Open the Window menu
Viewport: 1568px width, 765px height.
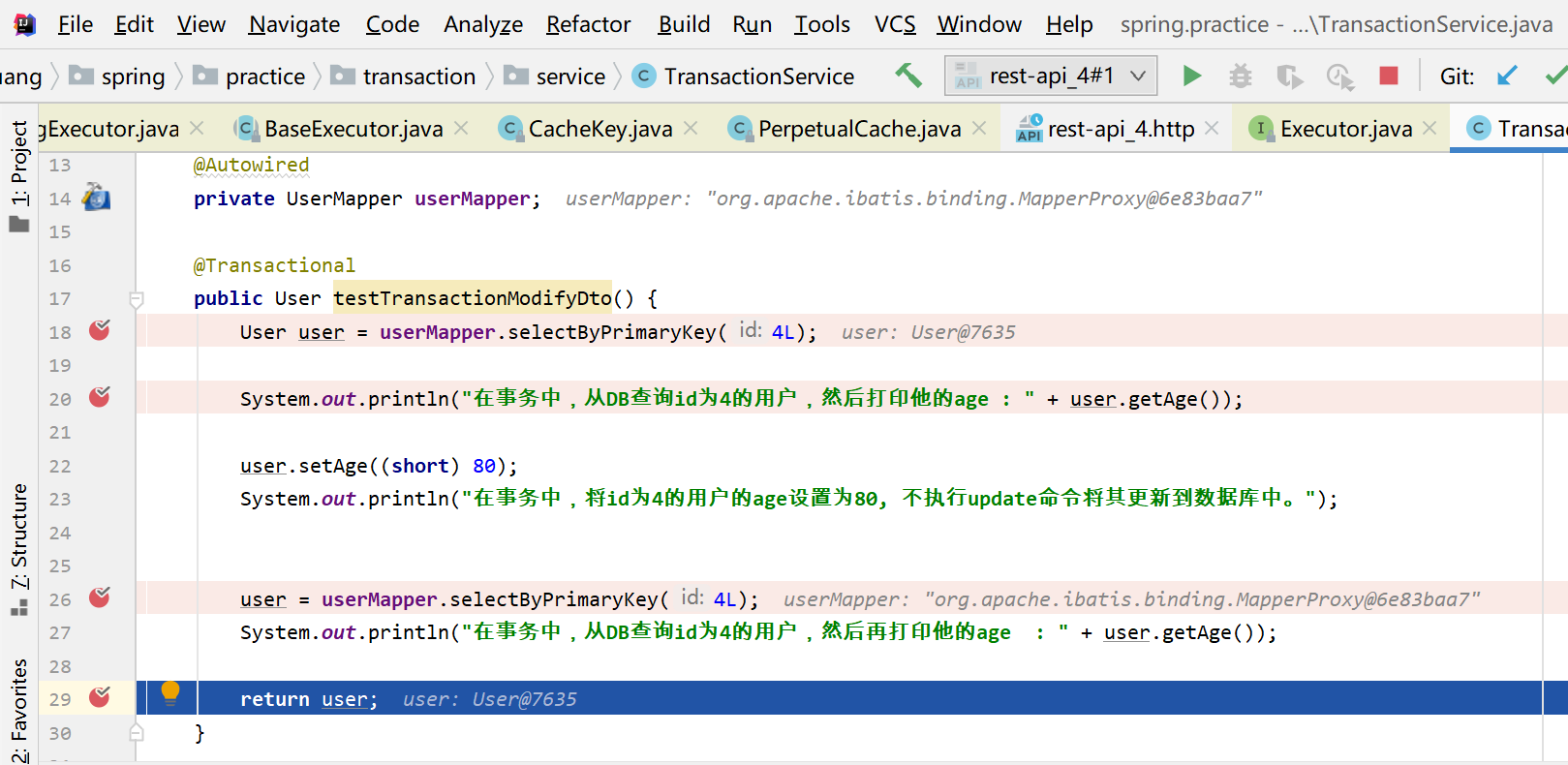[979, 24]
